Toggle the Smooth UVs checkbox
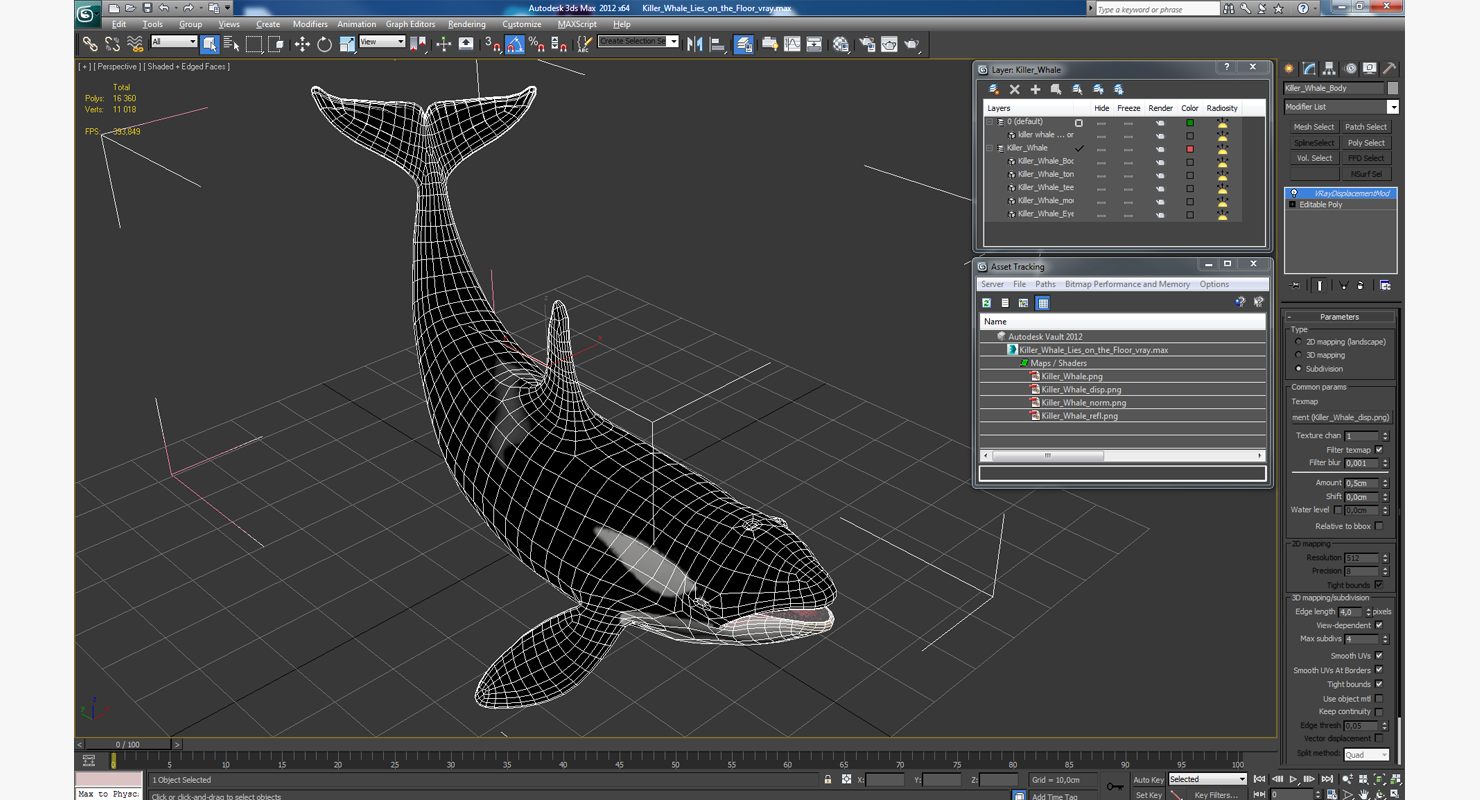The width and height of the screenshot is (1480, 800). click(1379, 656)
